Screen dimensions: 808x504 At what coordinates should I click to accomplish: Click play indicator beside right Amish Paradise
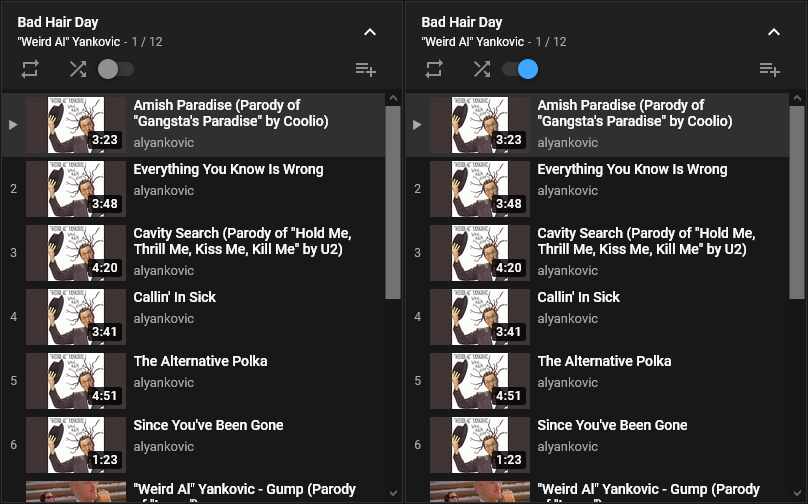[x=417, y=125]
